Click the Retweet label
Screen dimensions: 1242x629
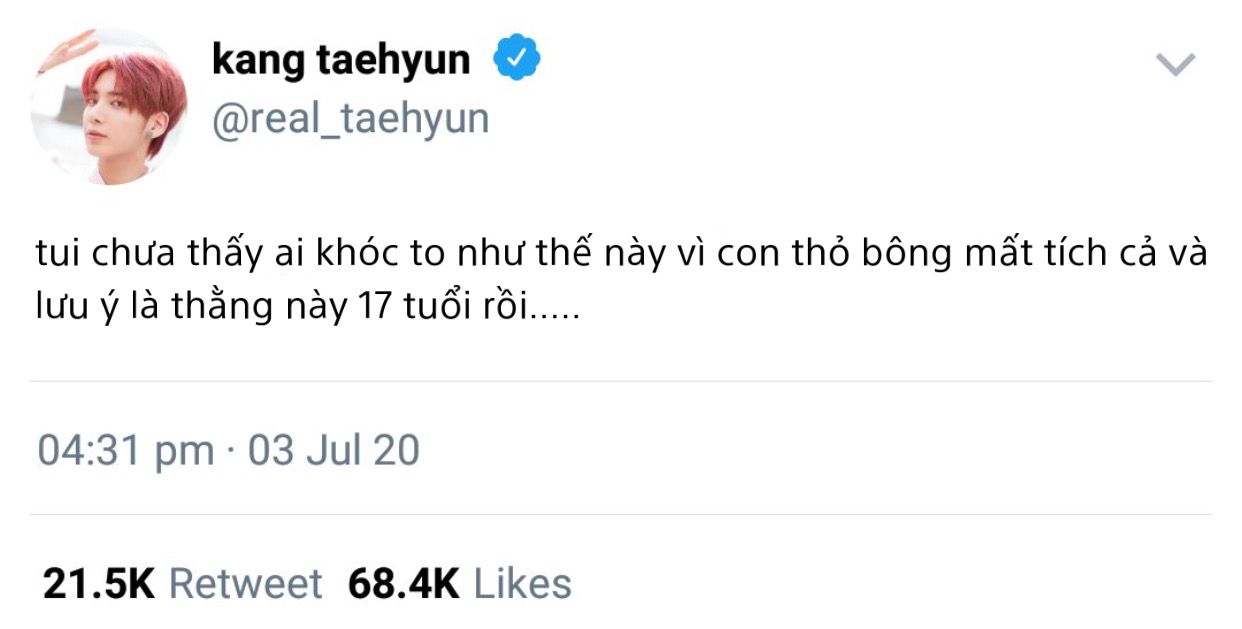click(245, 584)
